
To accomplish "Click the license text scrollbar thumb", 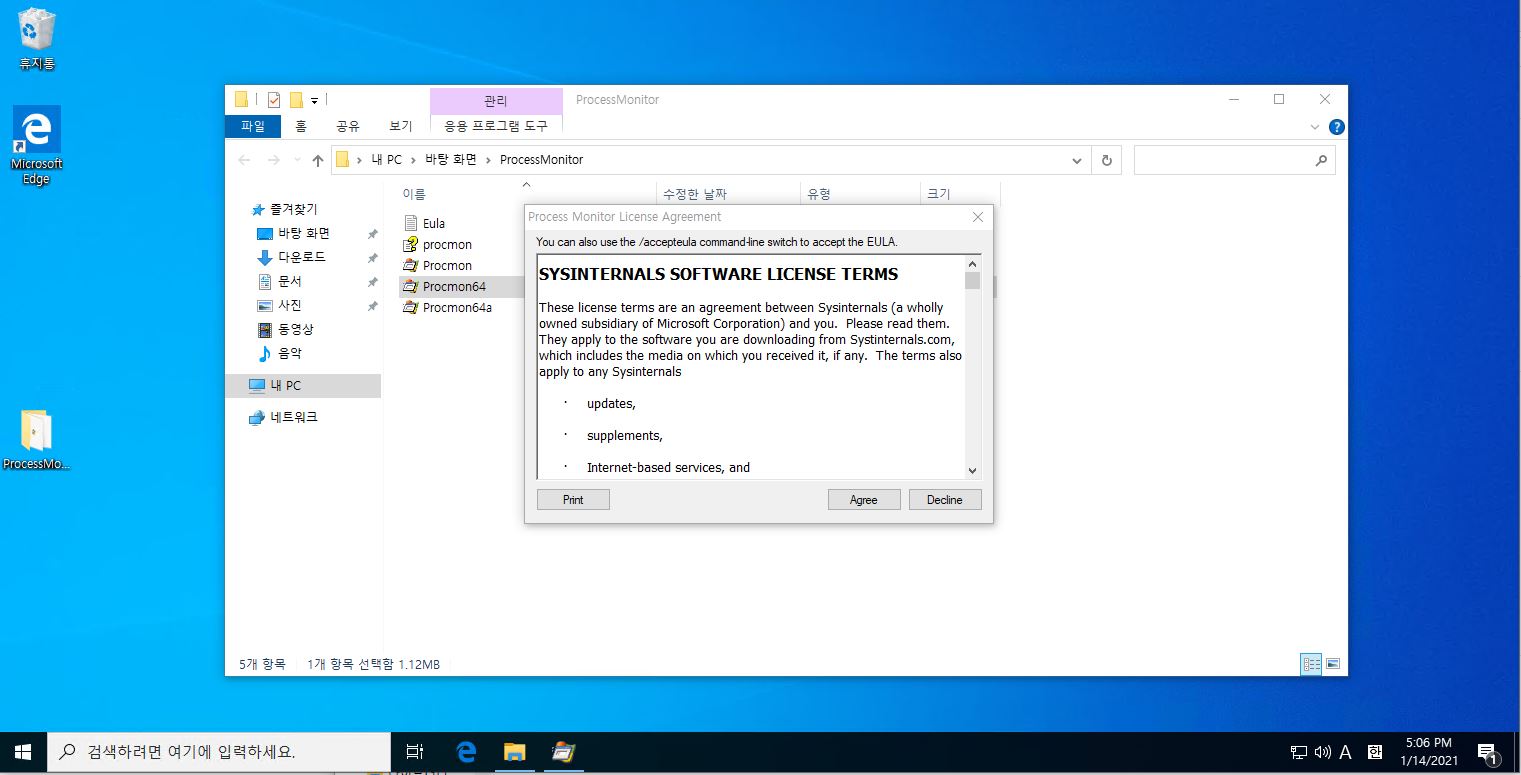I will pyautogui.click(x=972, y=280).
